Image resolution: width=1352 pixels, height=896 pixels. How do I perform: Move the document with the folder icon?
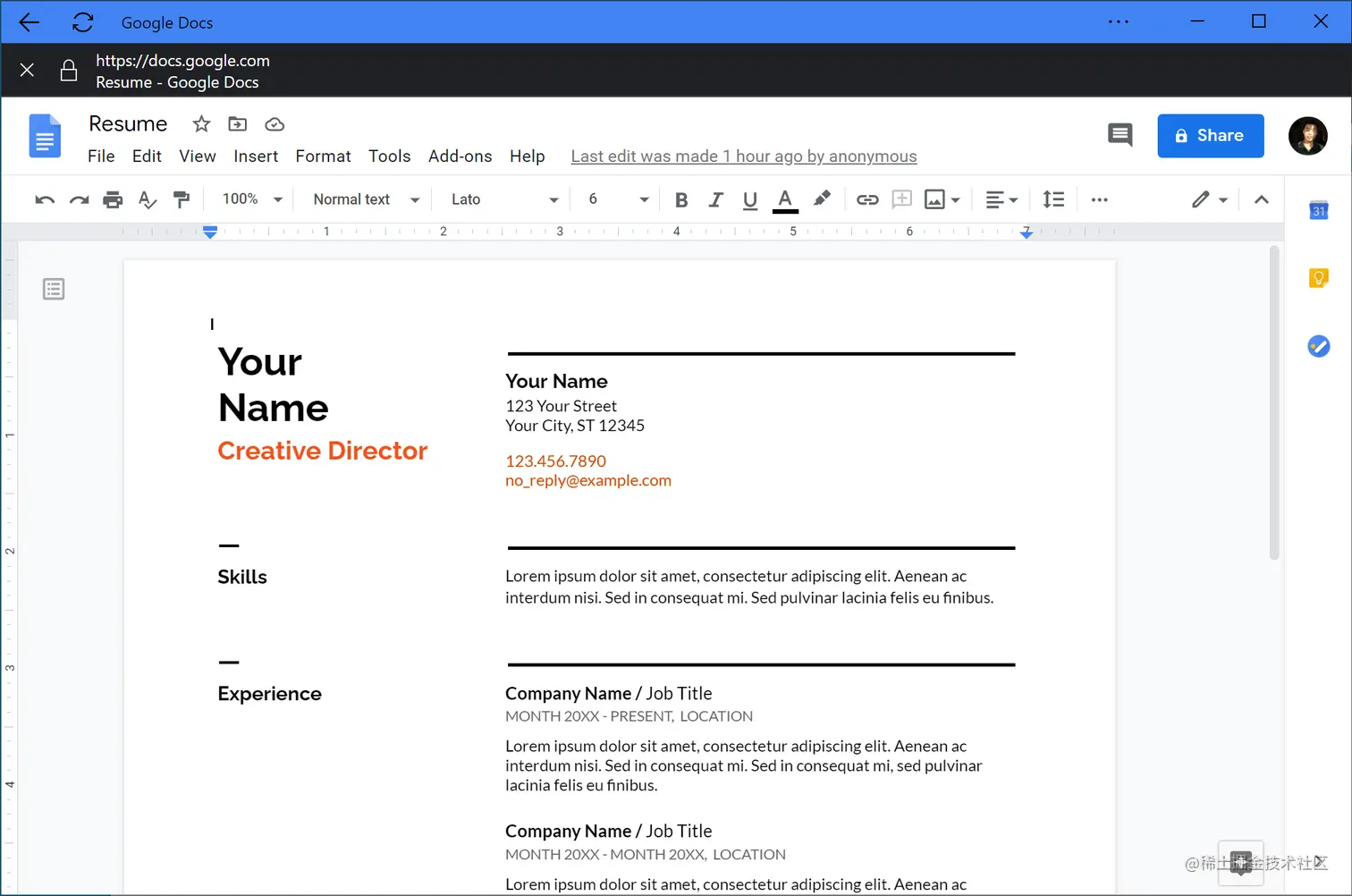pyautogui.click(x=238, y=123)
